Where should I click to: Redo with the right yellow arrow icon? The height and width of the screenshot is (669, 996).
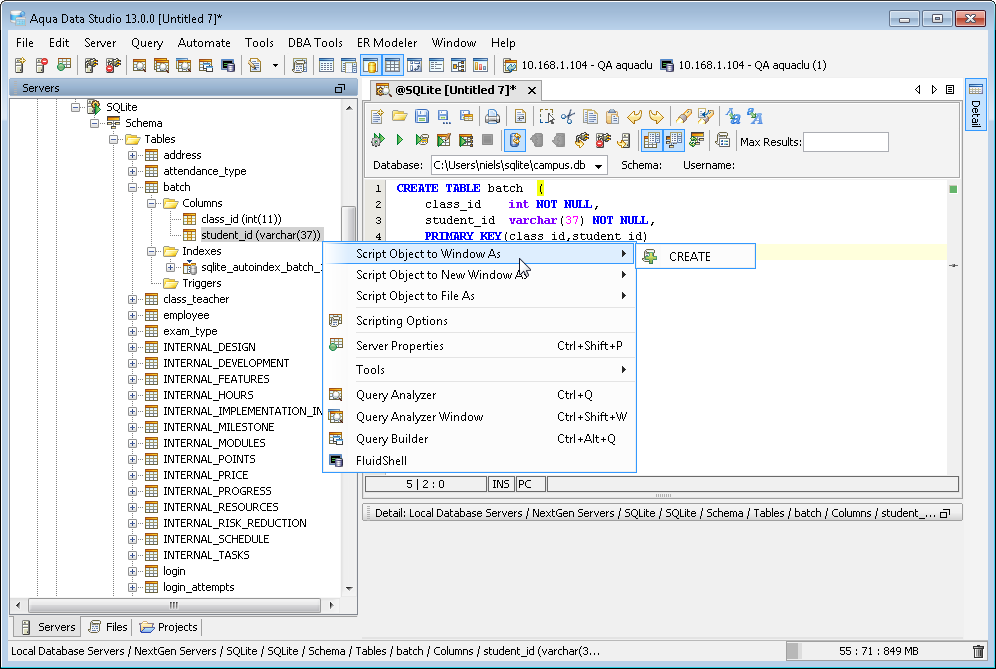[x=656, y=116]
